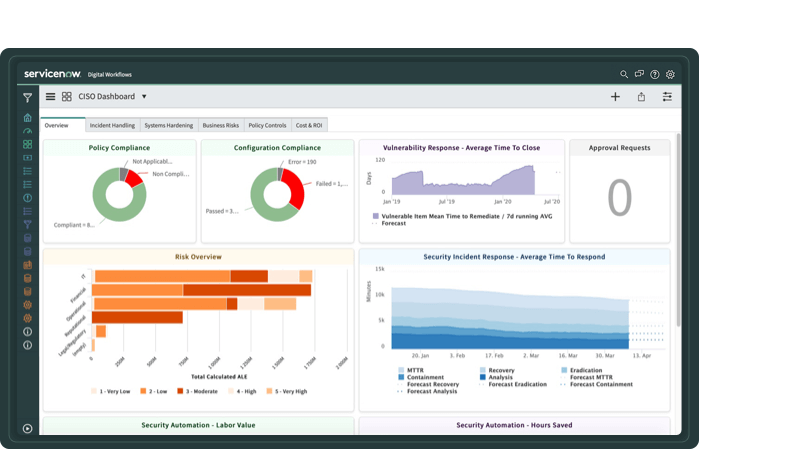The width and height of the screenshot is (800, 450).
Task: Open the global search magnifier icon
Action: pyautogui.click(x=624, y=74)
